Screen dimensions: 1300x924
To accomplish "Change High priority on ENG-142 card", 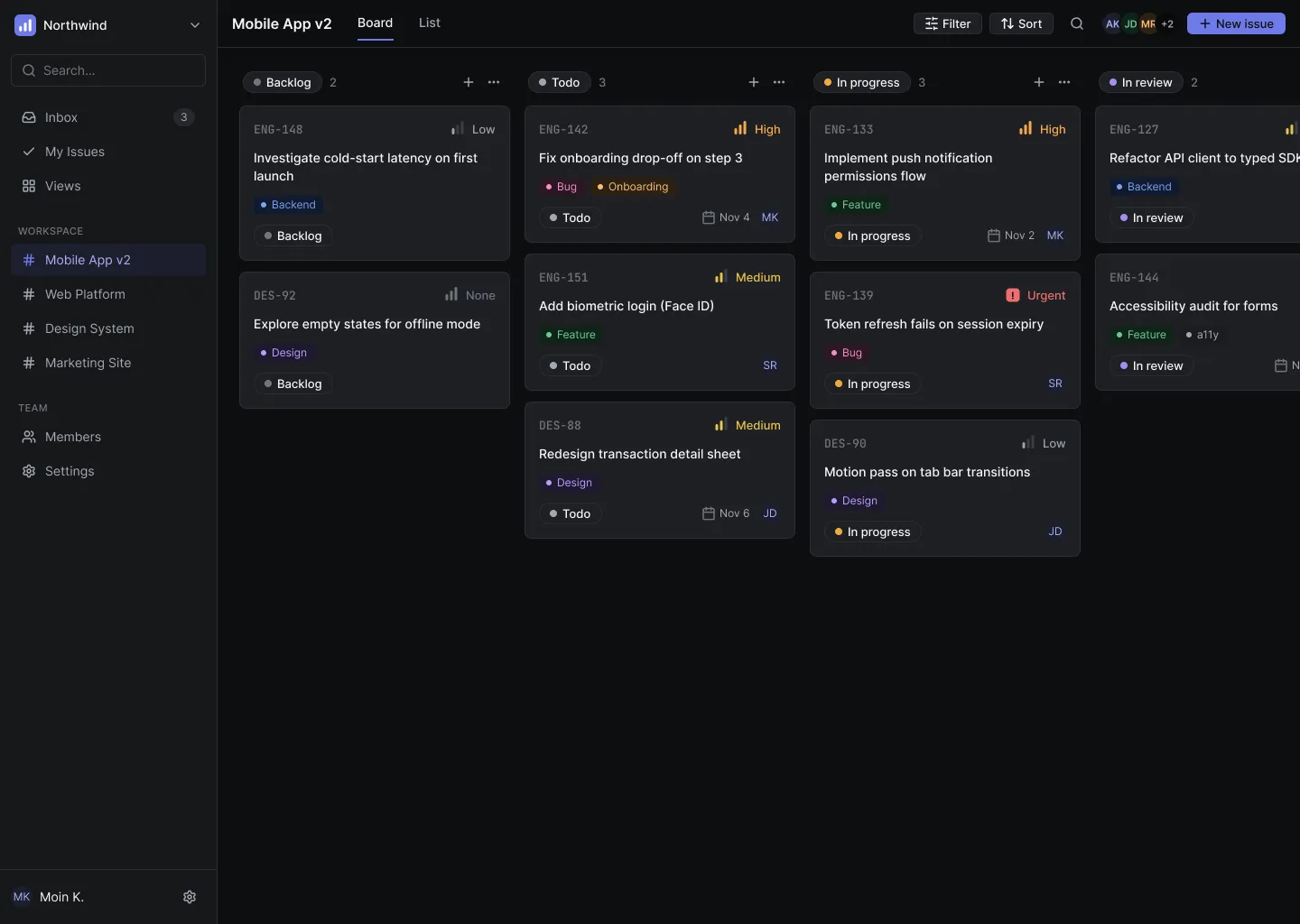I will [x=757, y=129].
